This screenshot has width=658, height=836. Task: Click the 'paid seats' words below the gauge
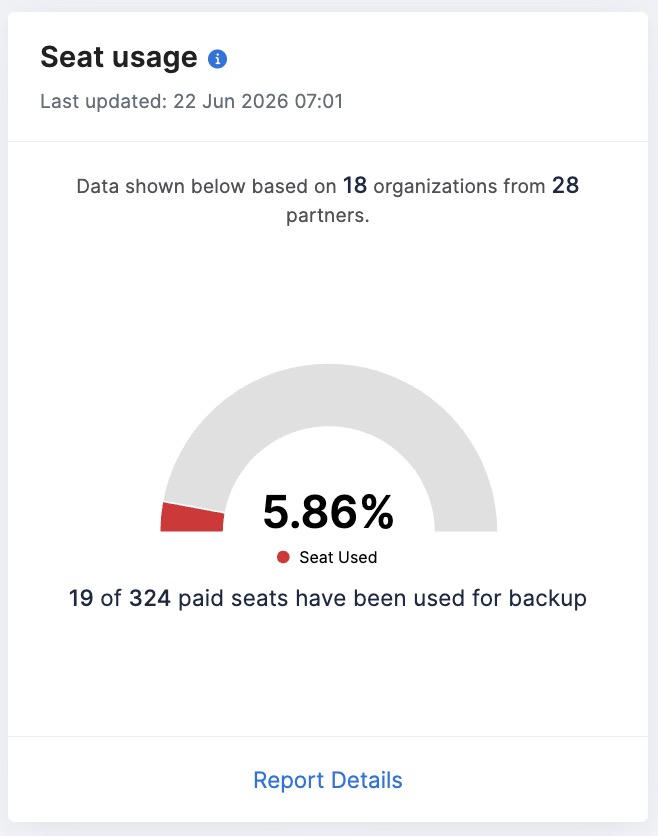[233, 599]
